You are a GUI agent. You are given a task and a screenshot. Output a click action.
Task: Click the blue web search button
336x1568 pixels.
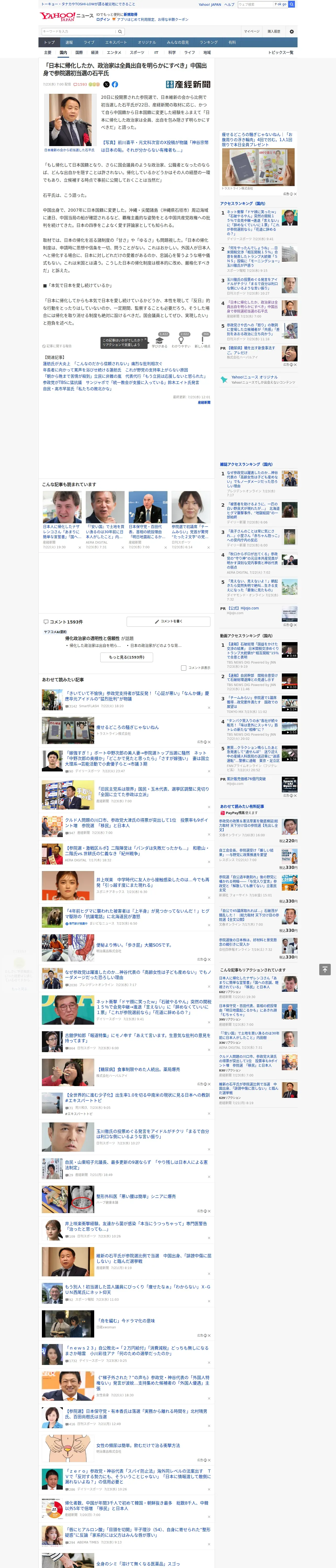(x=292, y=4)
